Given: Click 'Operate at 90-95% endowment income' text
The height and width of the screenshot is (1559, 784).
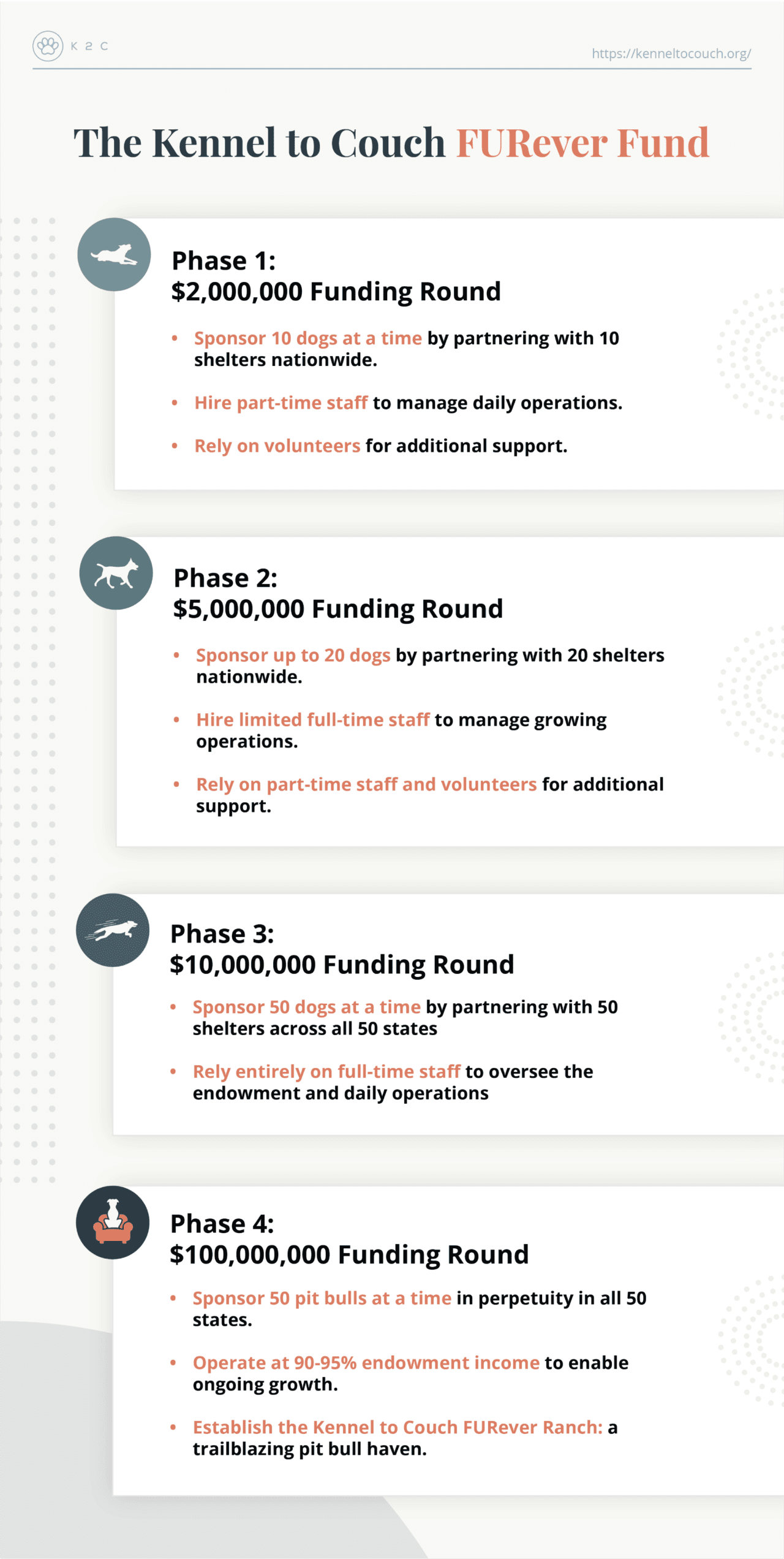Looking at the screenshot, I should [x=366, y=1362].
